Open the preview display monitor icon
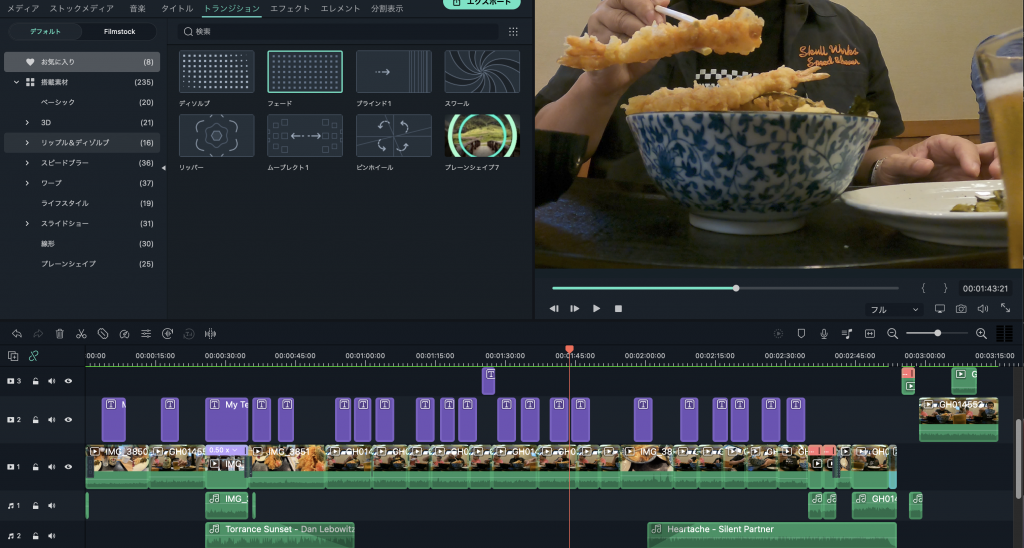Screen dimensions: 1024x548 coord(940,309)
